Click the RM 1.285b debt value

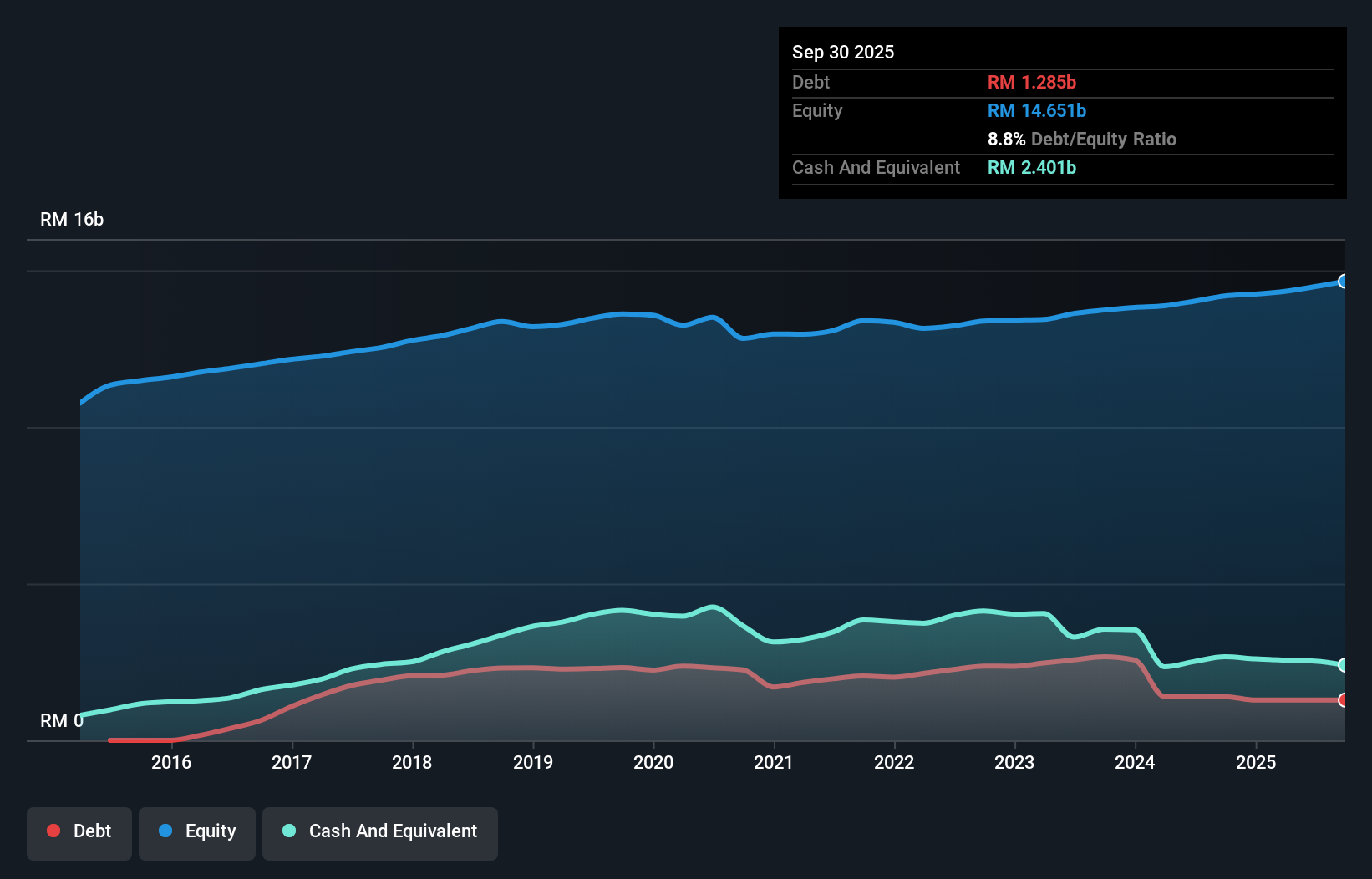pyautogui.click(x=1032, y=82)
